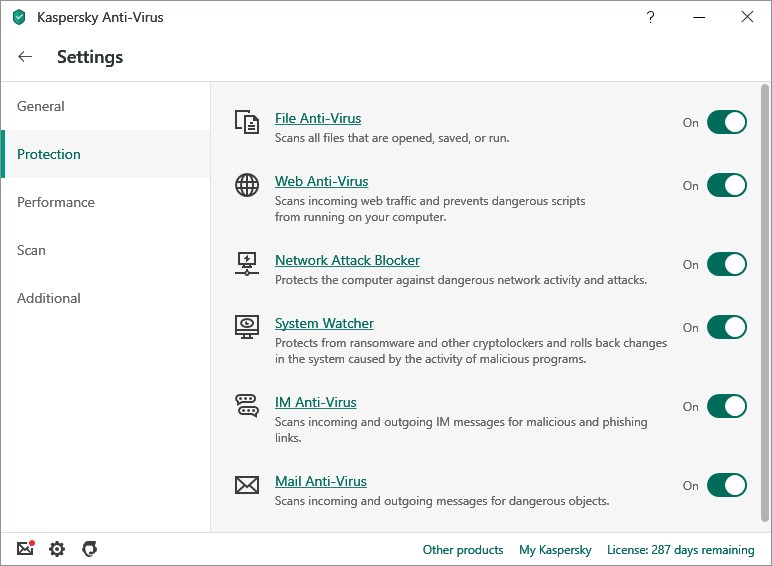
Task: Select the General settings tab
Action: pos(41,106)
